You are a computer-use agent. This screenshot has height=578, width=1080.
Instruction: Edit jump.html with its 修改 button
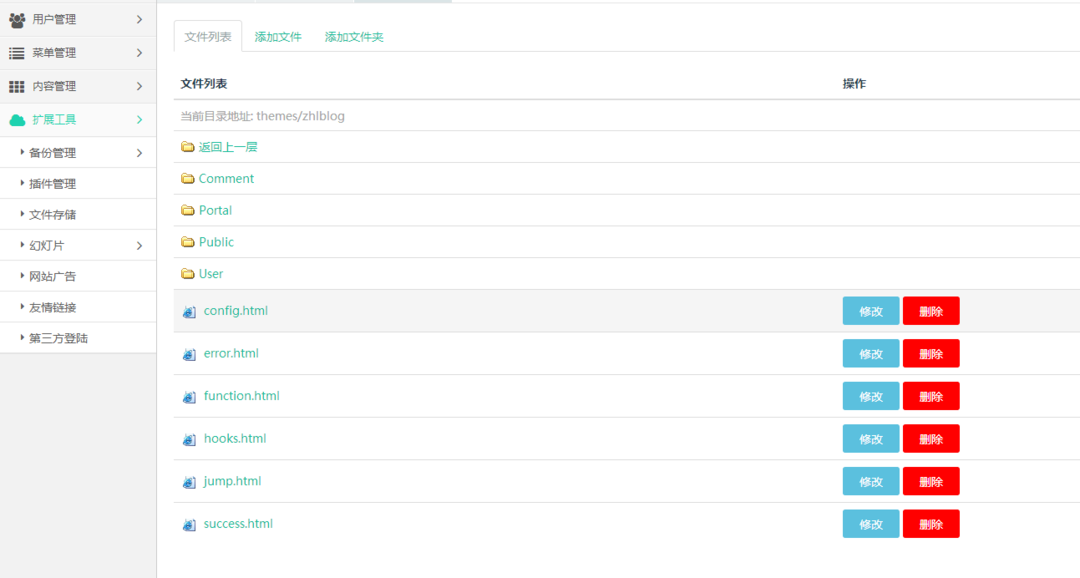(871, 482)
